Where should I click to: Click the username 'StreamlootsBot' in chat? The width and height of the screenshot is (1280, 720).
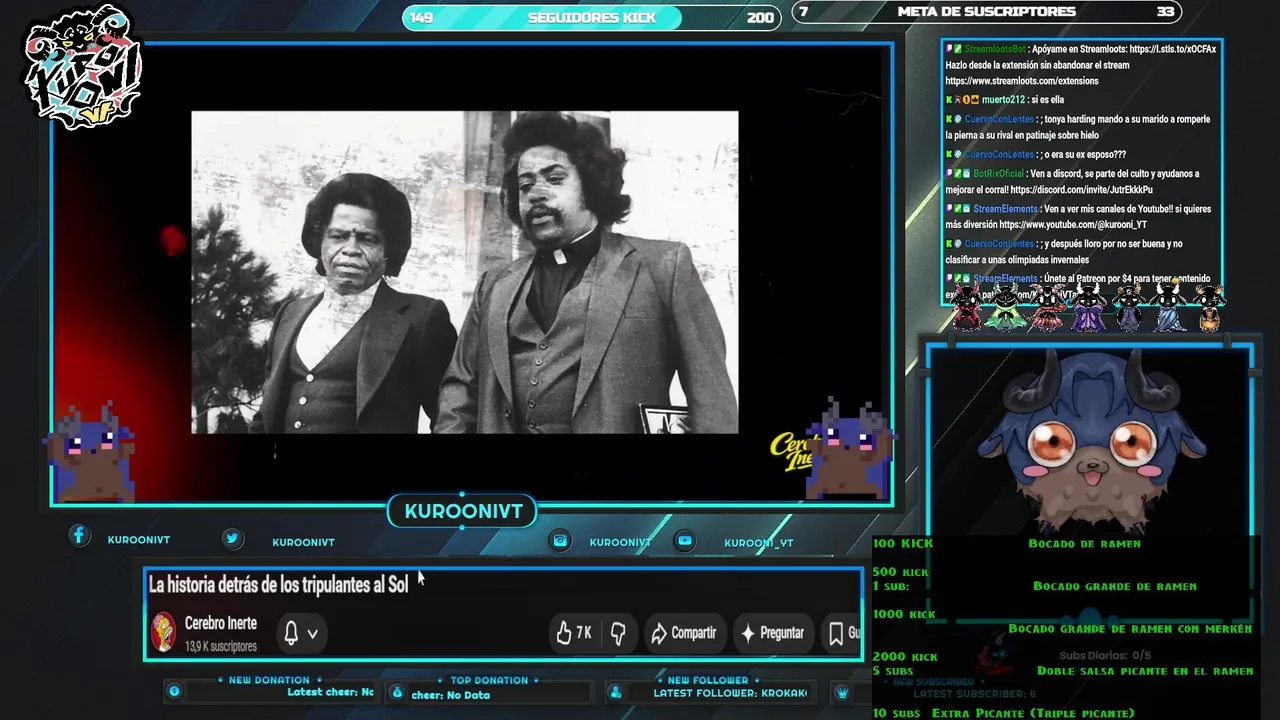pyautogui.click(x=994, y=49)
